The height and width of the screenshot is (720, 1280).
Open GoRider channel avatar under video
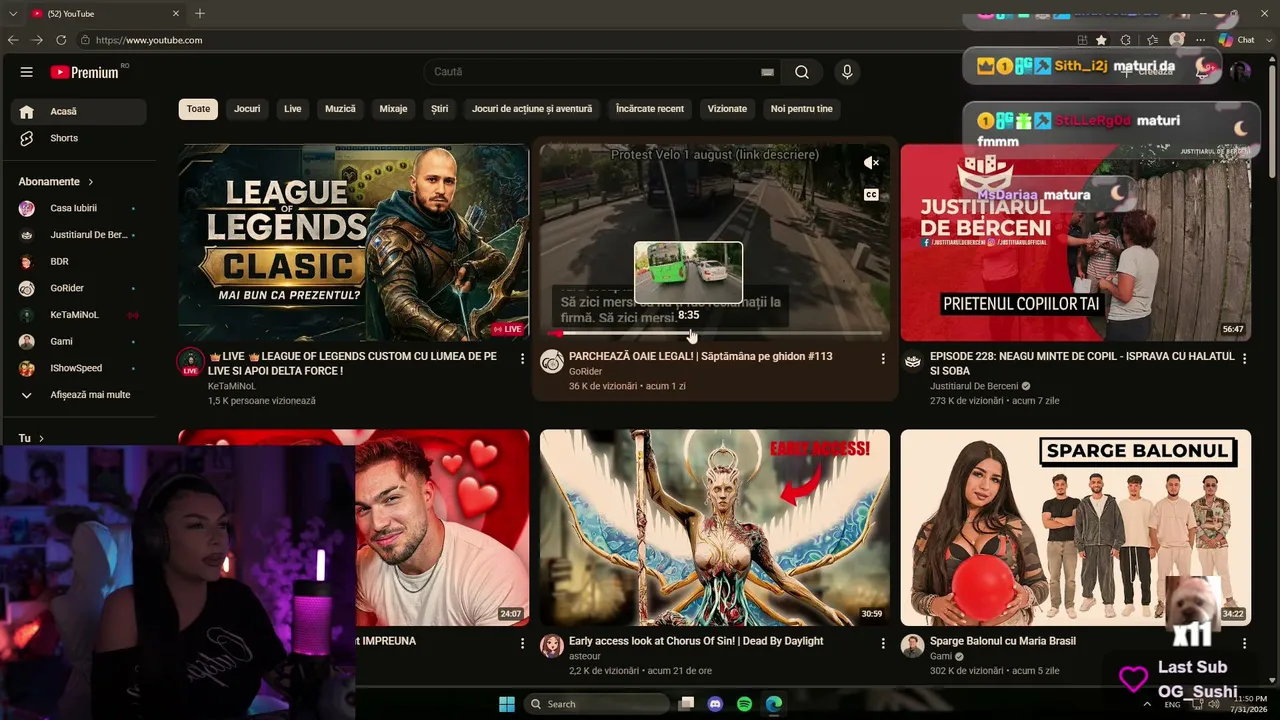(552, 361)
